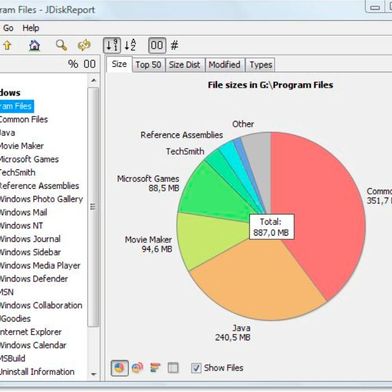Image resolution: width=392 pixels, height=392 pixels.
Task: Select Windows Journal folder in the tree
Action: (30, 239)
